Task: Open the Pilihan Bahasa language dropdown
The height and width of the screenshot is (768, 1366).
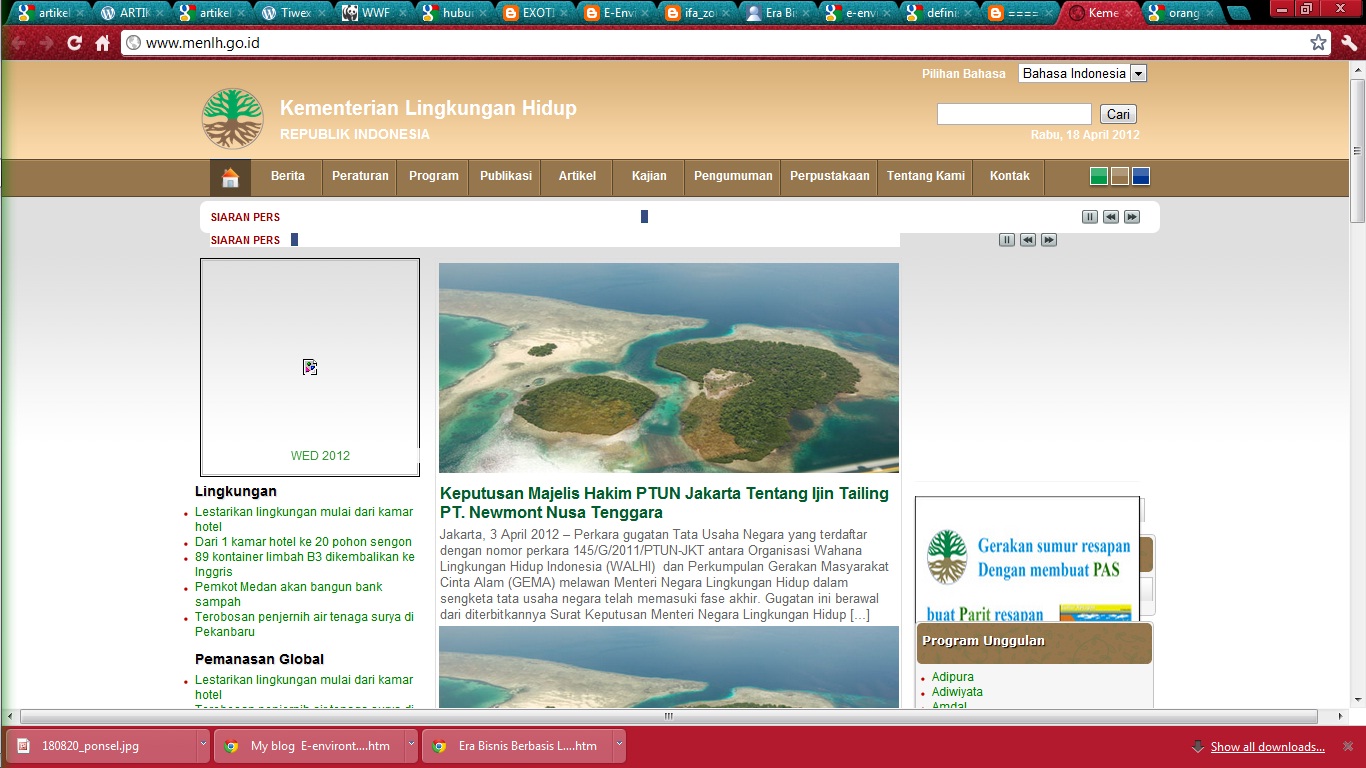Action: 1082,73
